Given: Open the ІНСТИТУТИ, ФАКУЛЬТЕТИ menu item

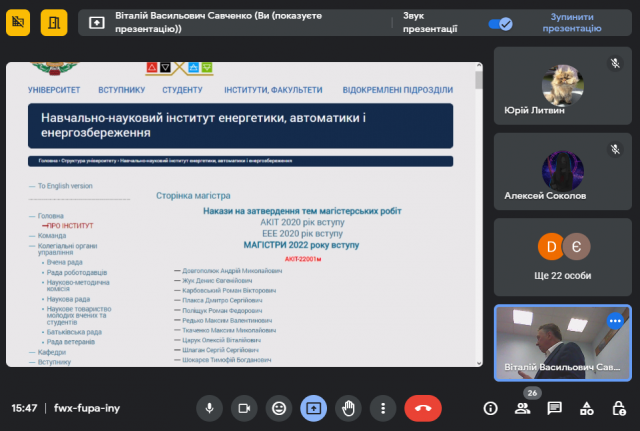Looking at the screenshot, I should pyautogui.click(x=273, y=90).
